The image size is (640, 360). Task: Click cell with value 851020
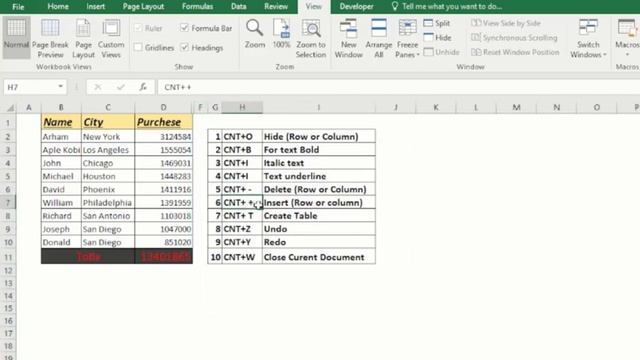click(x=163, y=242)
